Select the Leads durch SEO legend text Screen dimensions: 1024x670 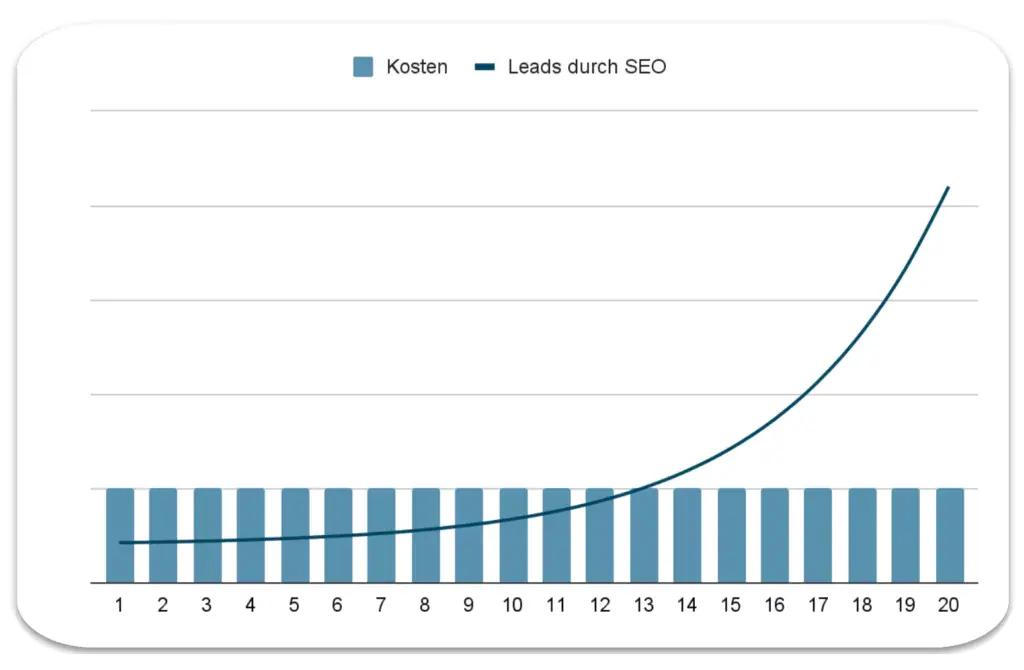pyautogui.click(x=586, y=67)
